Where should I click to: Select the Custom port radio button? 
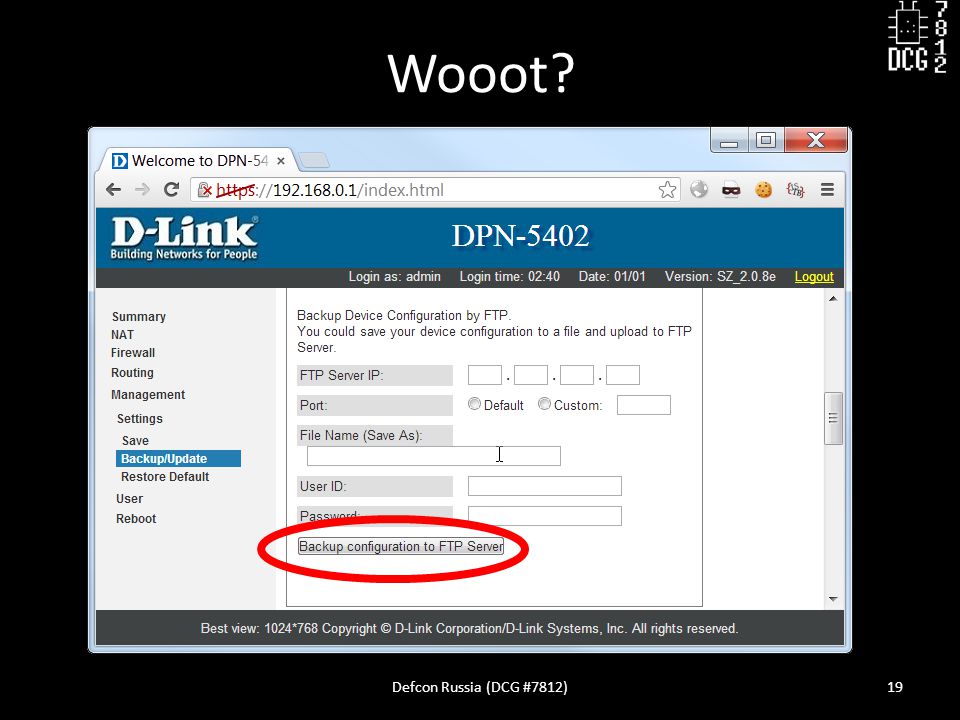tap(544, 404)
